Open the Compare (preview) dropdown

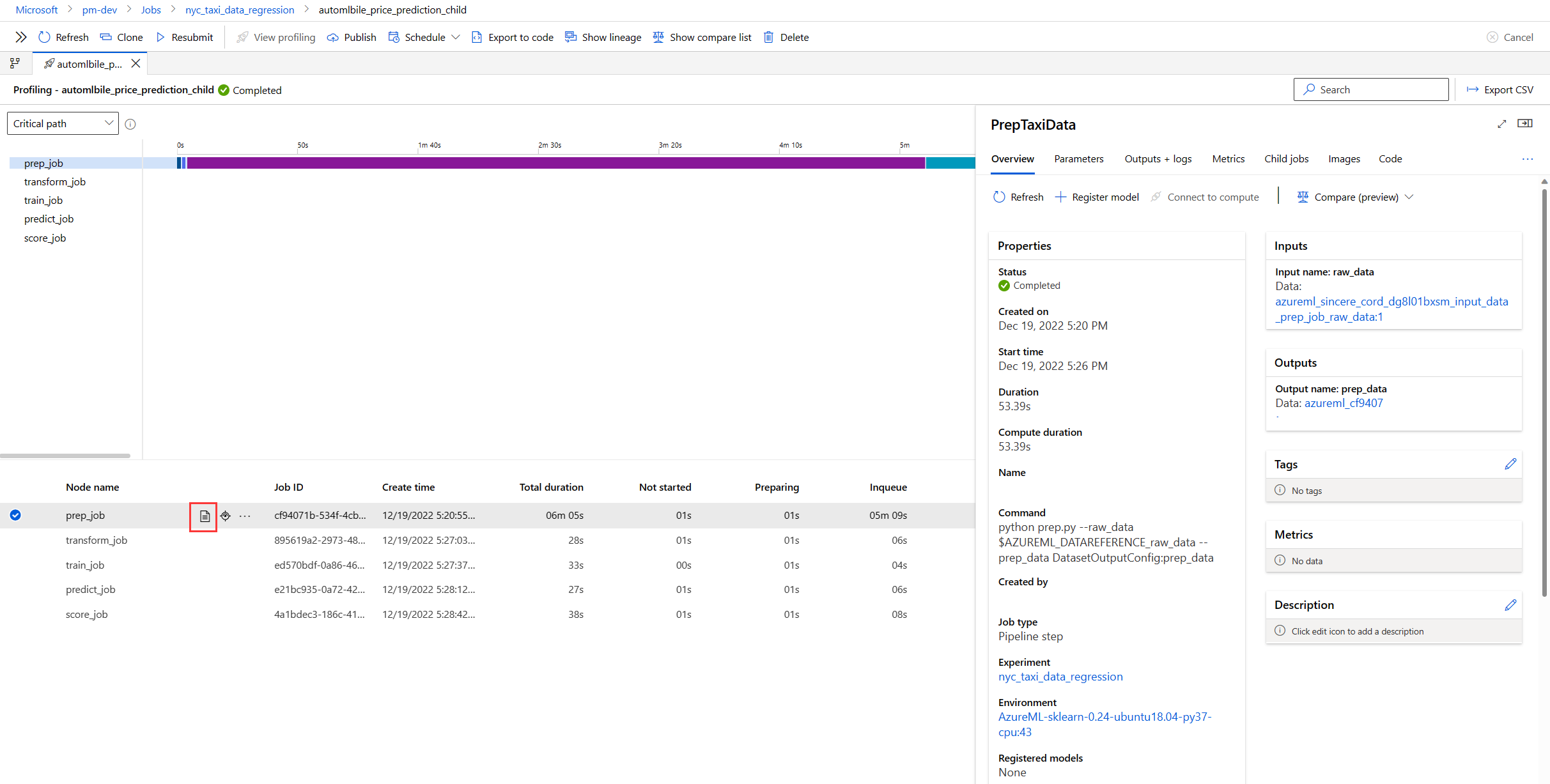tap(1356, 197)
